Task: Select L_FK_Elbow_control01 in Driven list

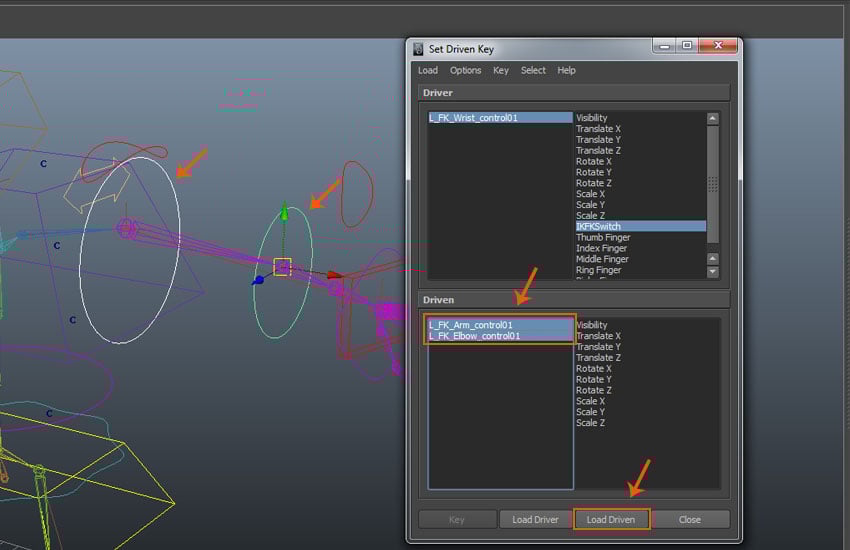Action: tap(475, 336)
